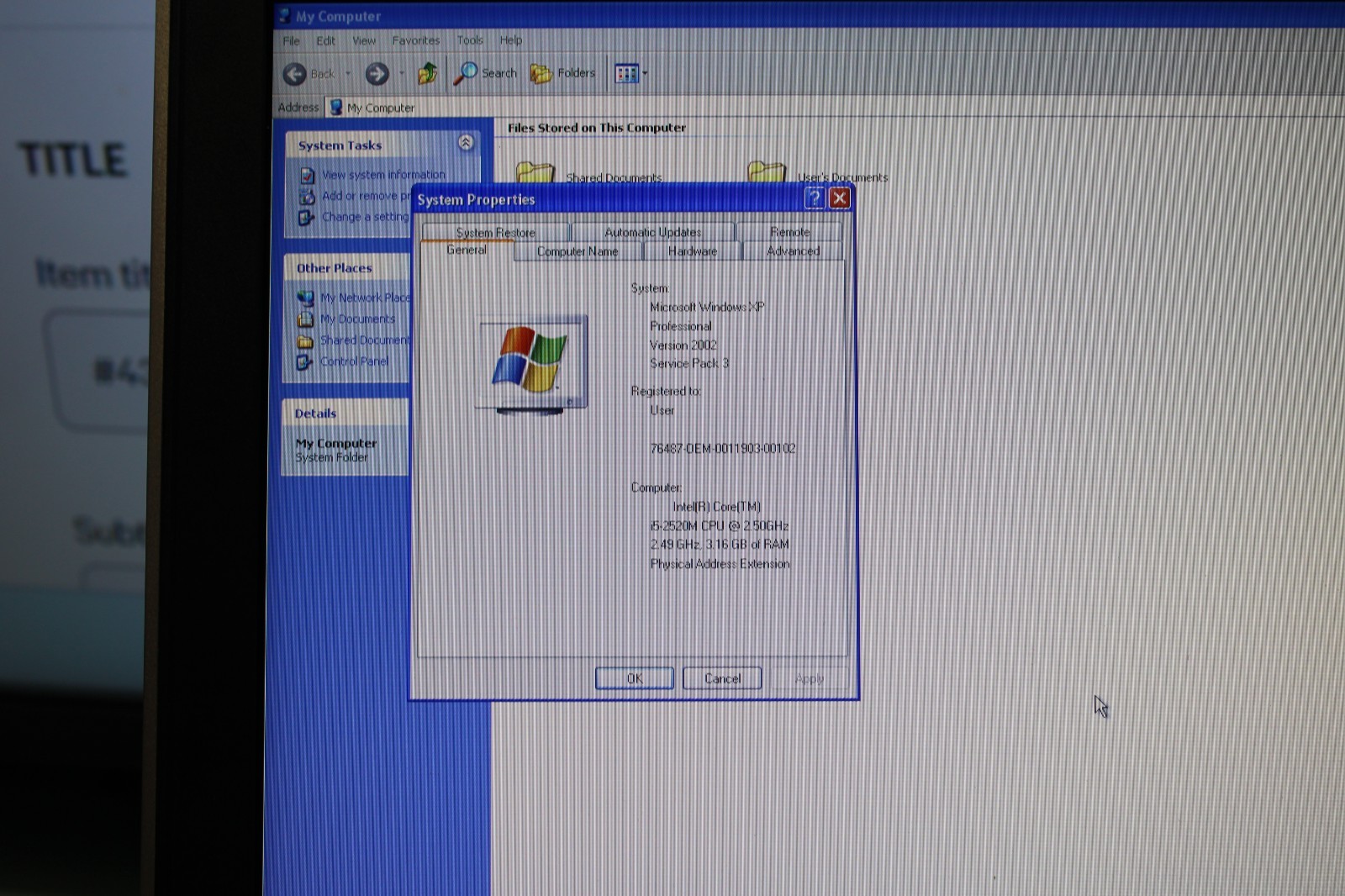Open the Edit menu
The height and width of the screenshot is (896, 1345).
click(325, 41)
